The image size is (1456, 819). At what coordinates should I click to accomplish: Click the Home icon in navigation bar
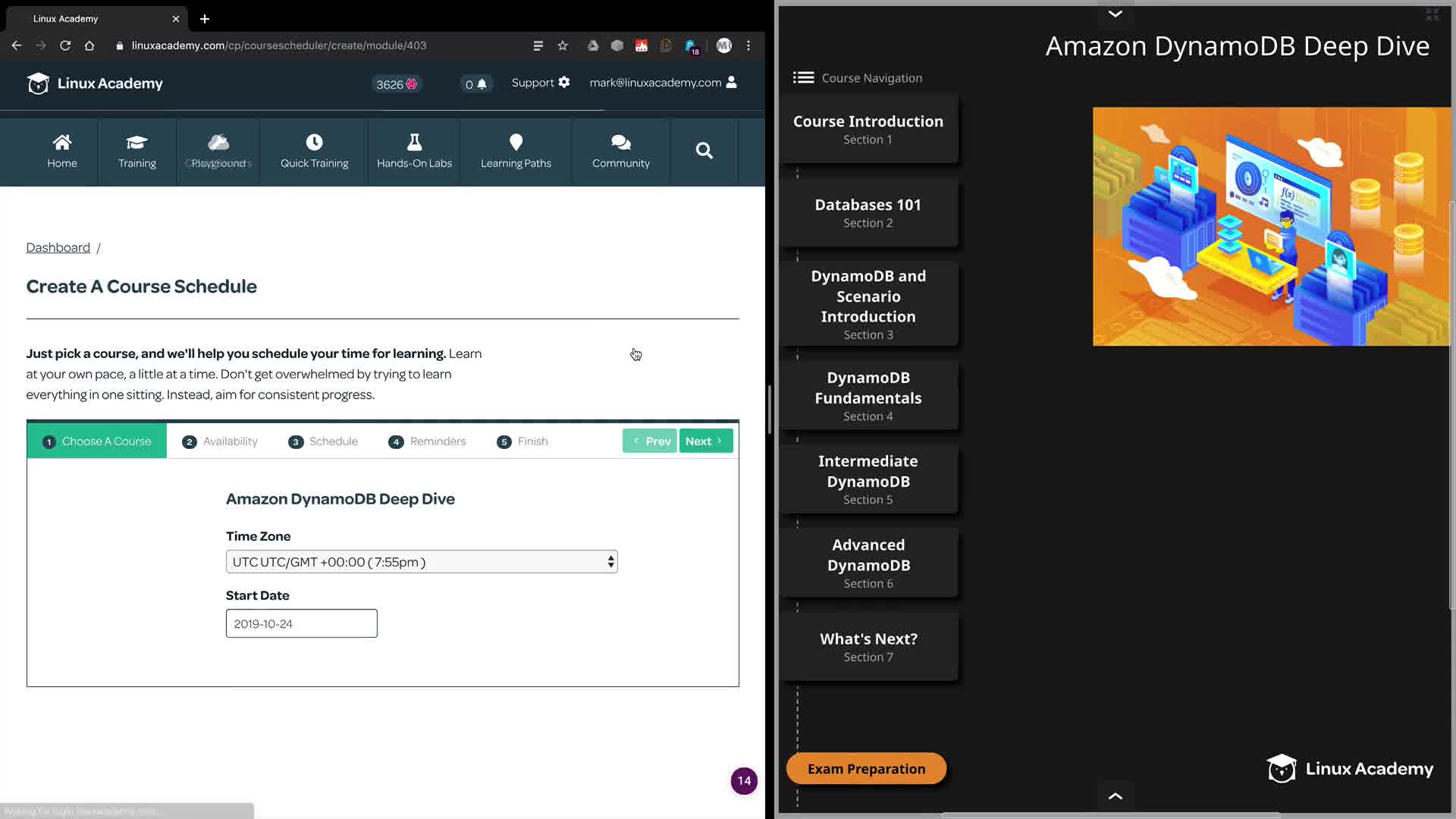point(62,143)
